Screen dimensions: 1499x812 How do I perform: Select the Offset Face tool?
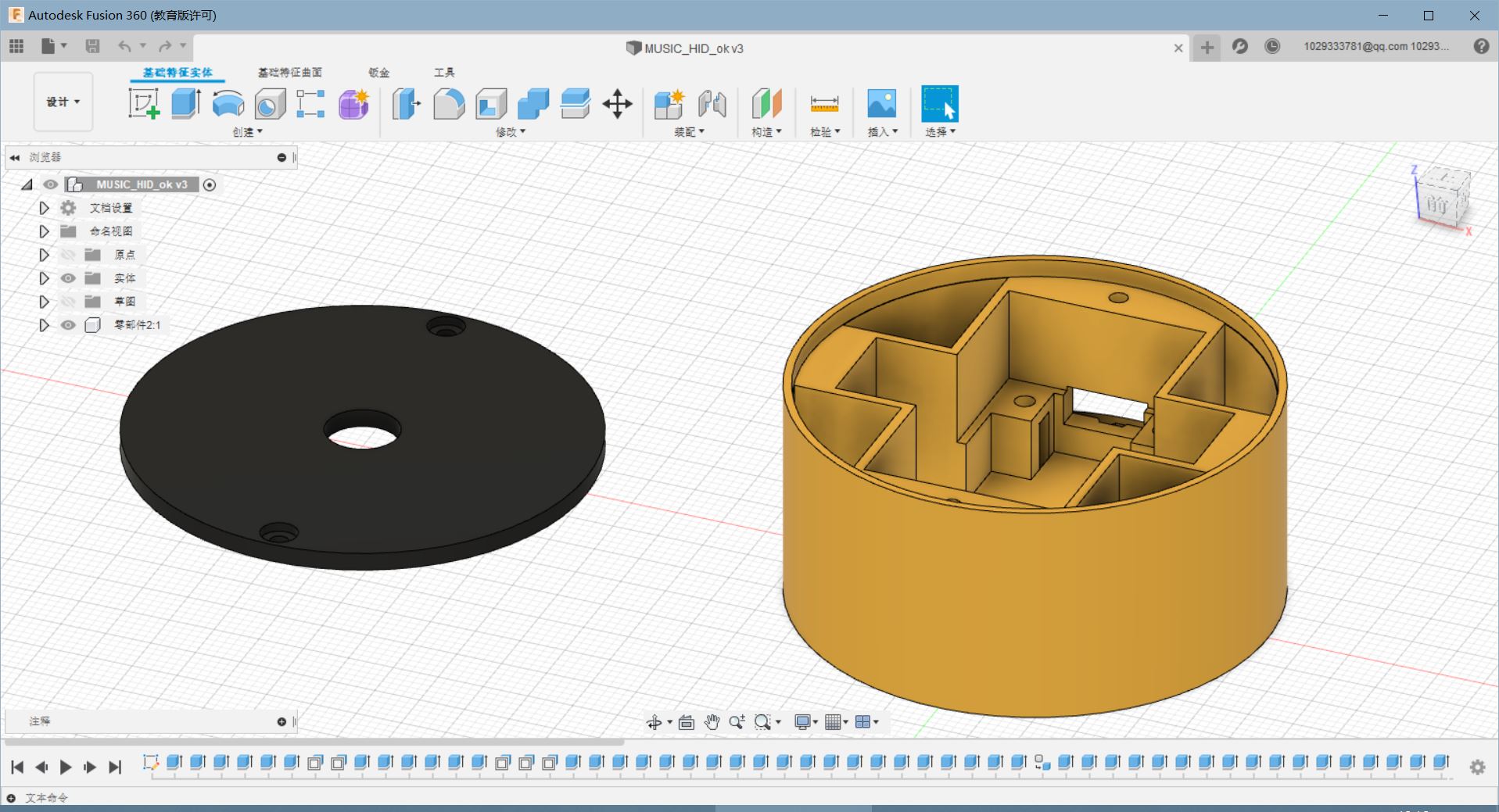tap(576, 103)
